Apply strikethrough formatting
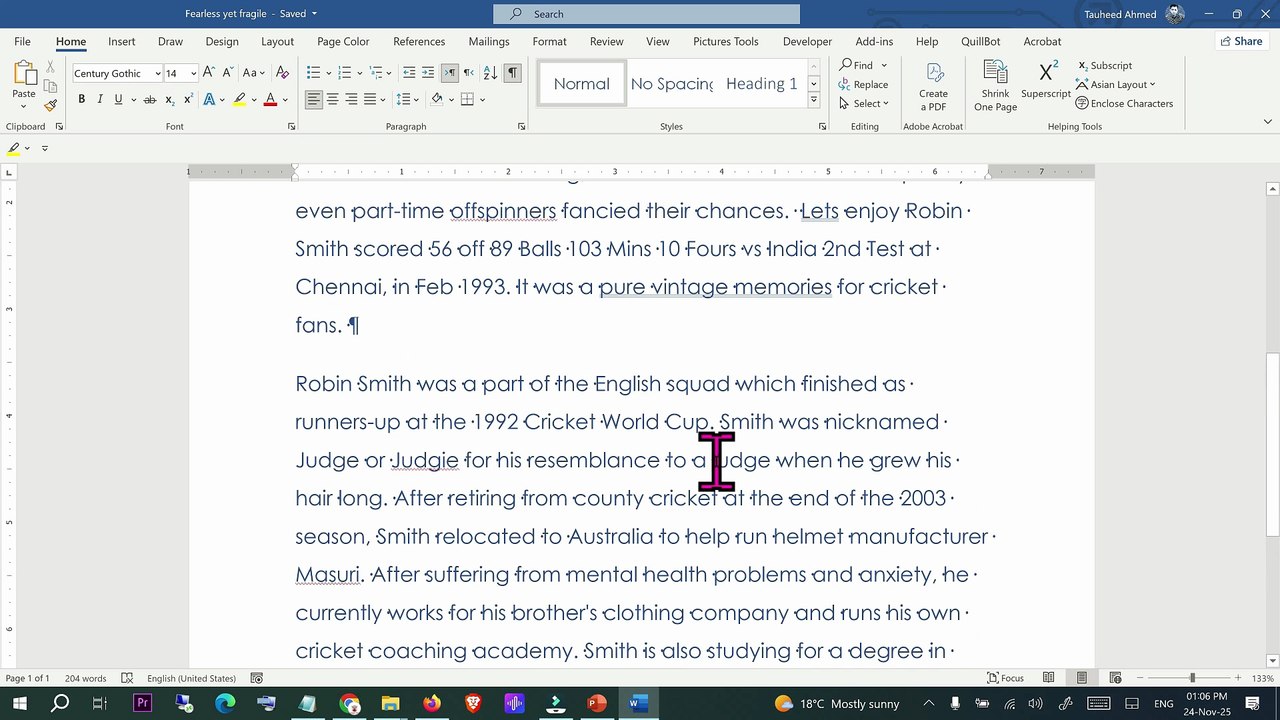Image resolution: width=1280 pixels, height=720 pixels. pos(150,99)
